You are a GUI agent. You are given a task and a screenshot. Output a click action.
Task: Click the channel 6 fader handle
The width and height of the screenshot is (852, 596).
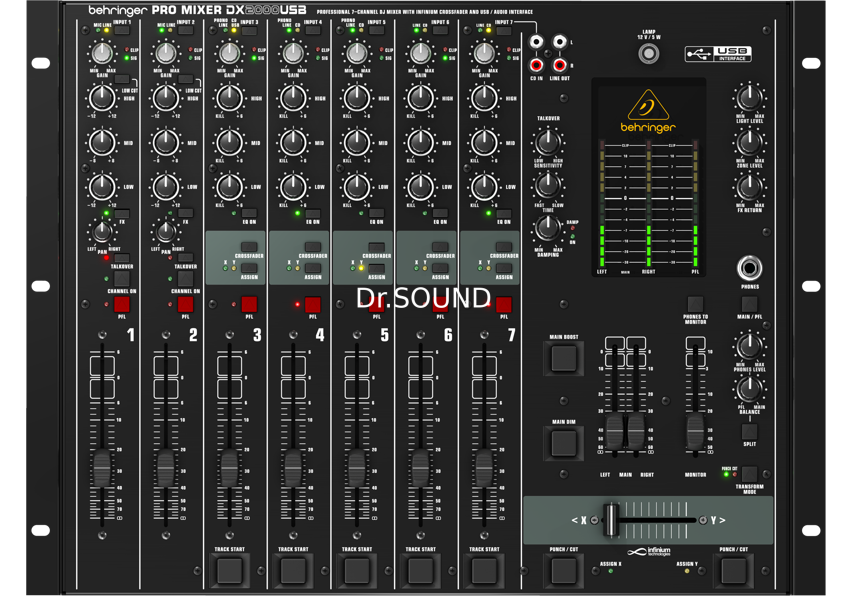pyautogui.click(x=421, y=467)
